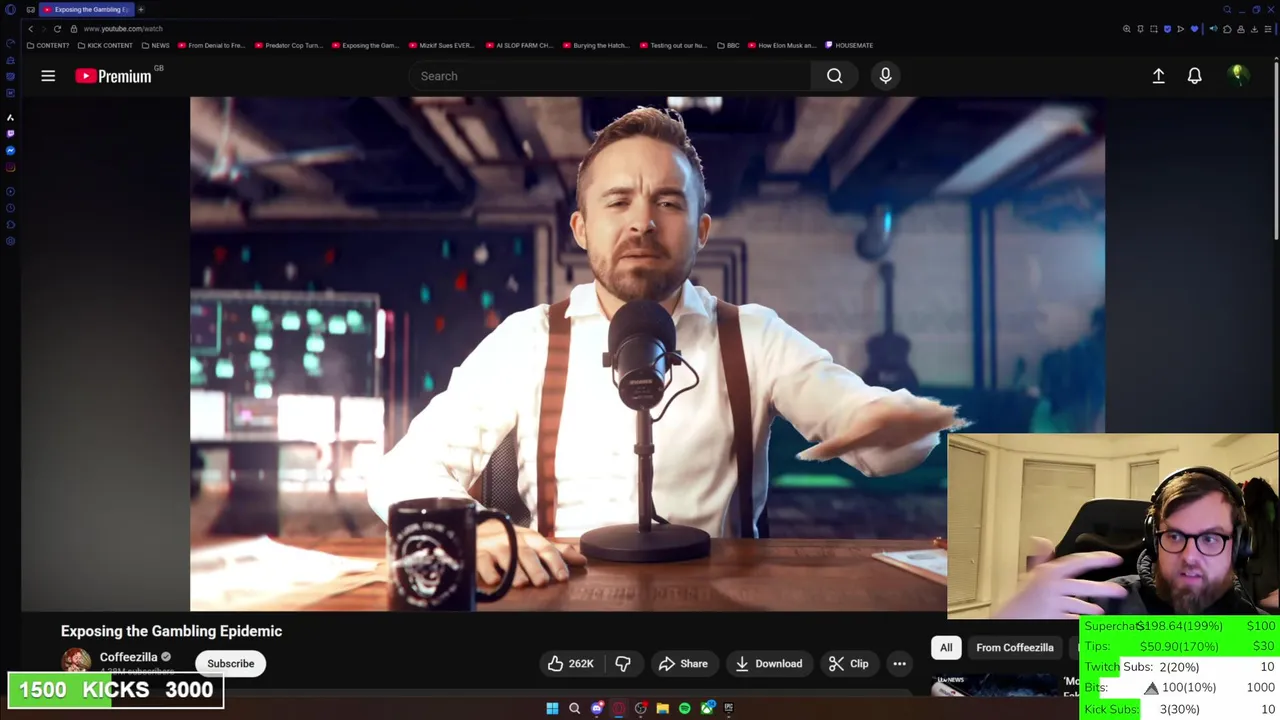Go forward in browser history
Screen dimensions: 1280x720
tap(43, 29)
